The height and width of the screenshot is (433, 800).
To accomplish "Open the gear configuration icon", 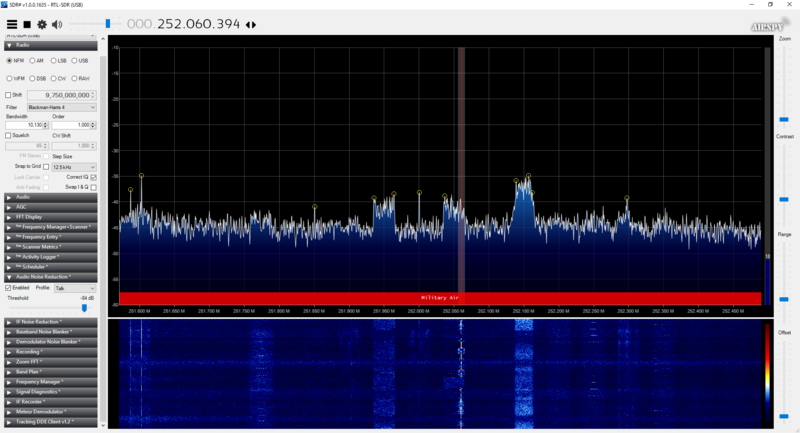I will pyautogui.click(x=41, y=23).
